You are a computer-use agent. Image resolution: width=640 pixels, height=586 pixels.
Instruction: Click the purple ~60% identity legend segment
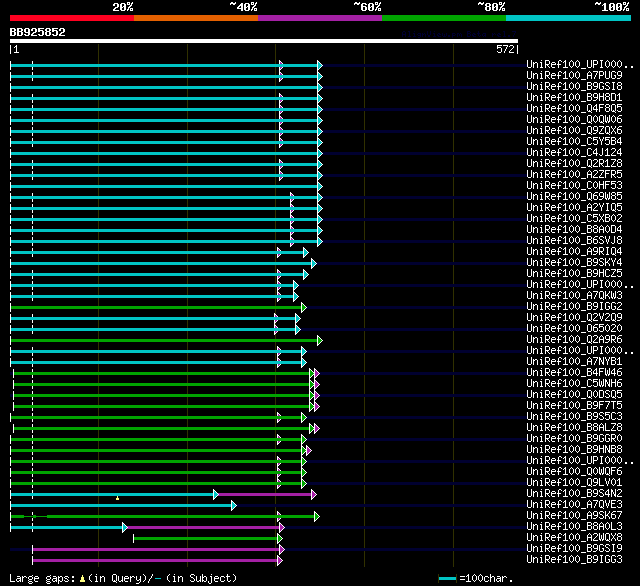pyautogui.click(x=320, y=18)
